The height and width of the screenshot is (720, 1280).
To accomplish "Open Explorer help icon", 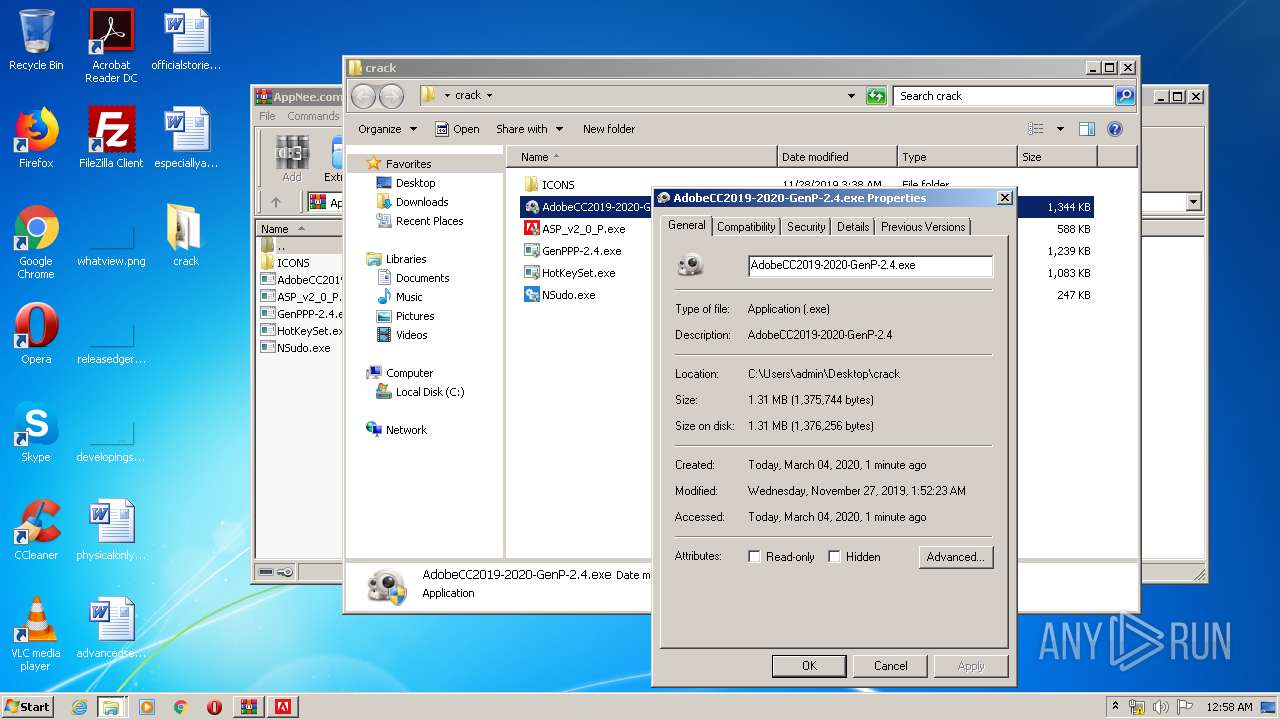I will tap(1115, 129).
